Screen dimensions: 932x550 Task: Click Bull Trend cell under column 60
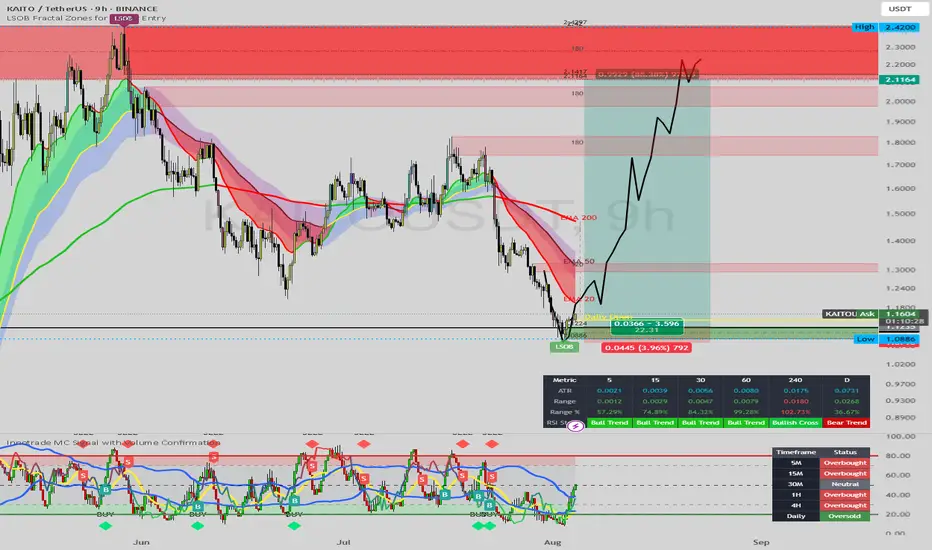point(746,423)
